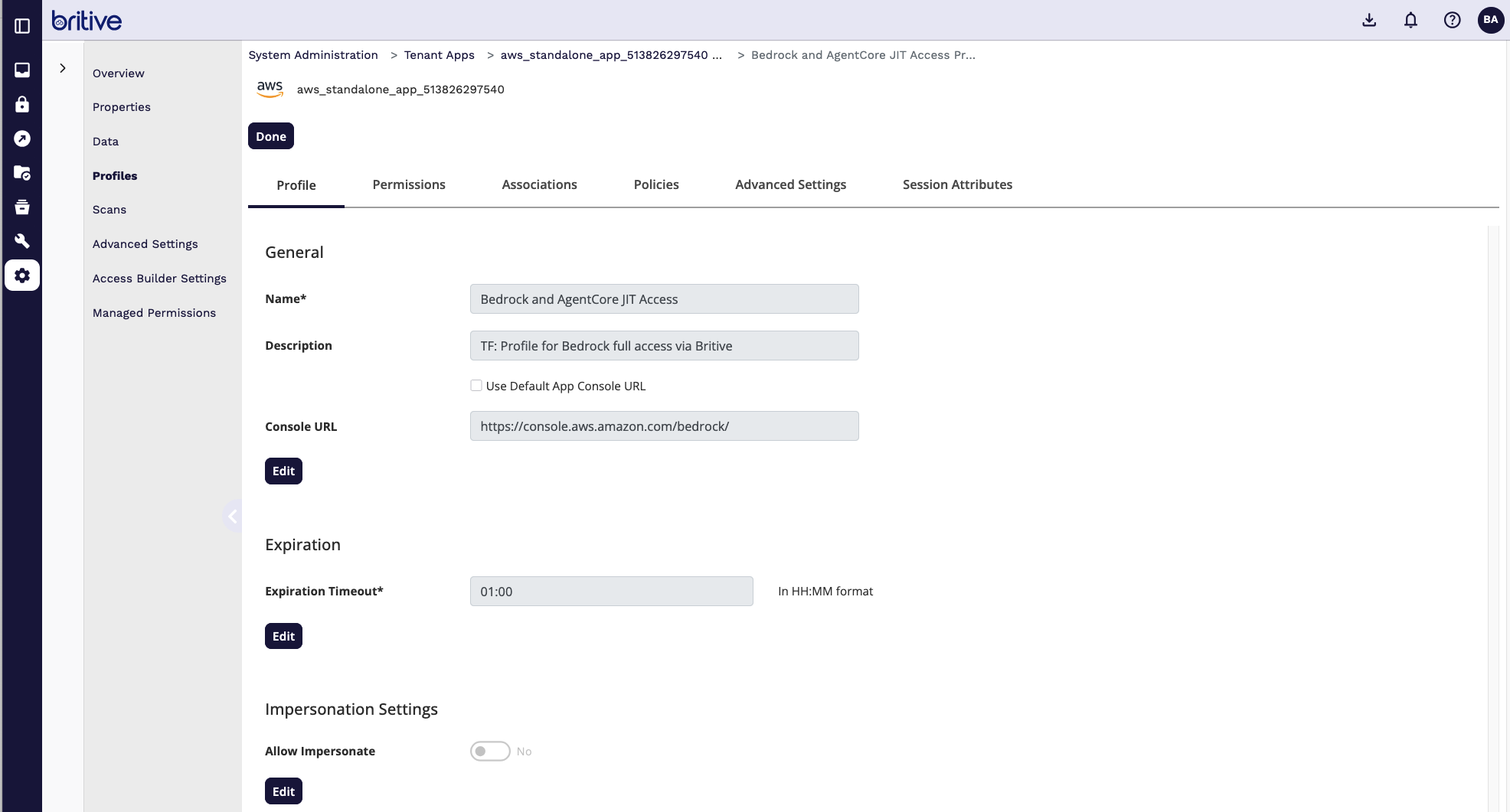This screenshot has height=812, width=1510.
Task: Click the Console URL input field
Action: 664,426
